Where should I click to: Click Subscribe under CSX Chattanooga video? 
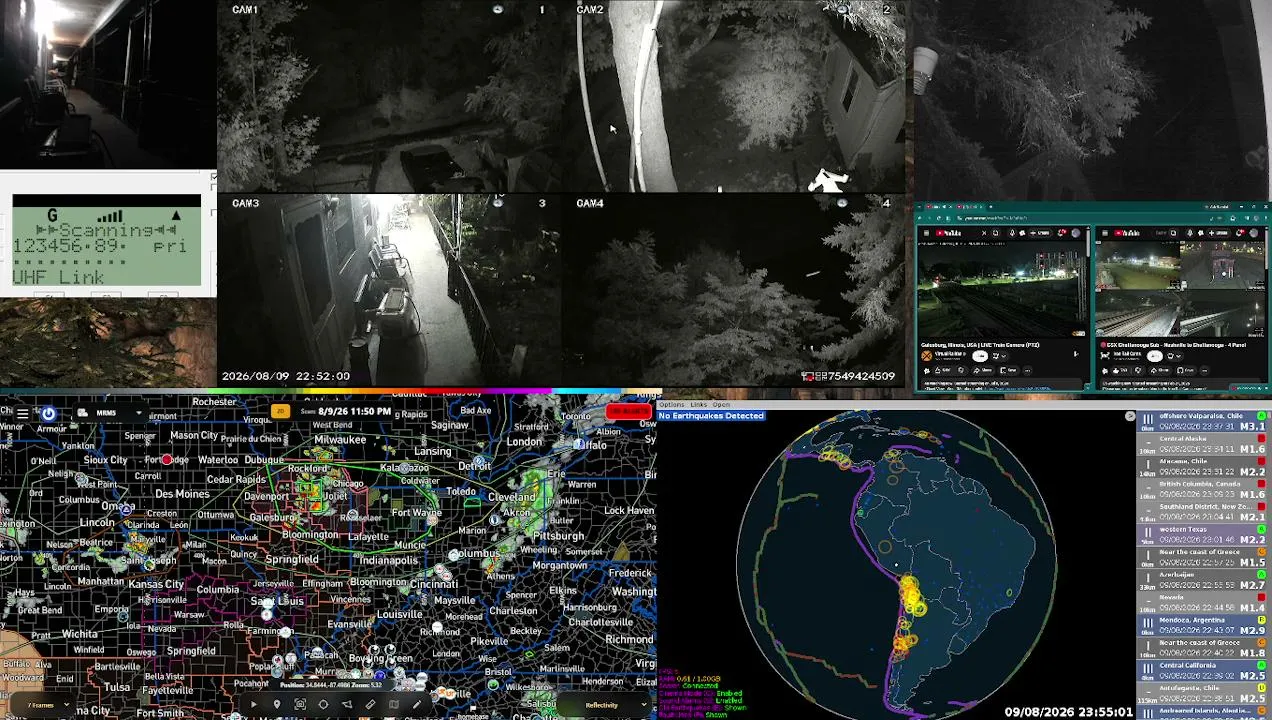point(1155,356)
